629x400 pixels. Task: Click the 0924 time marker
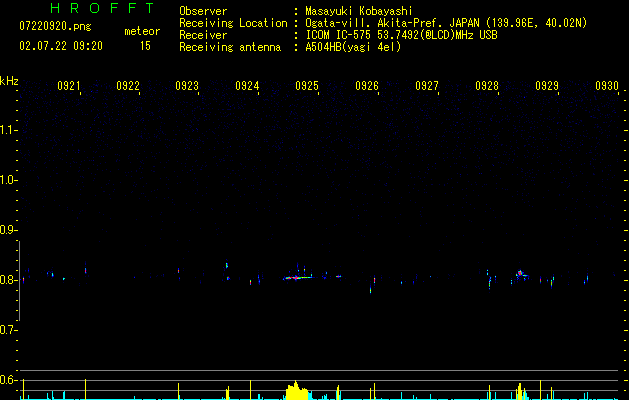[247, 86]
